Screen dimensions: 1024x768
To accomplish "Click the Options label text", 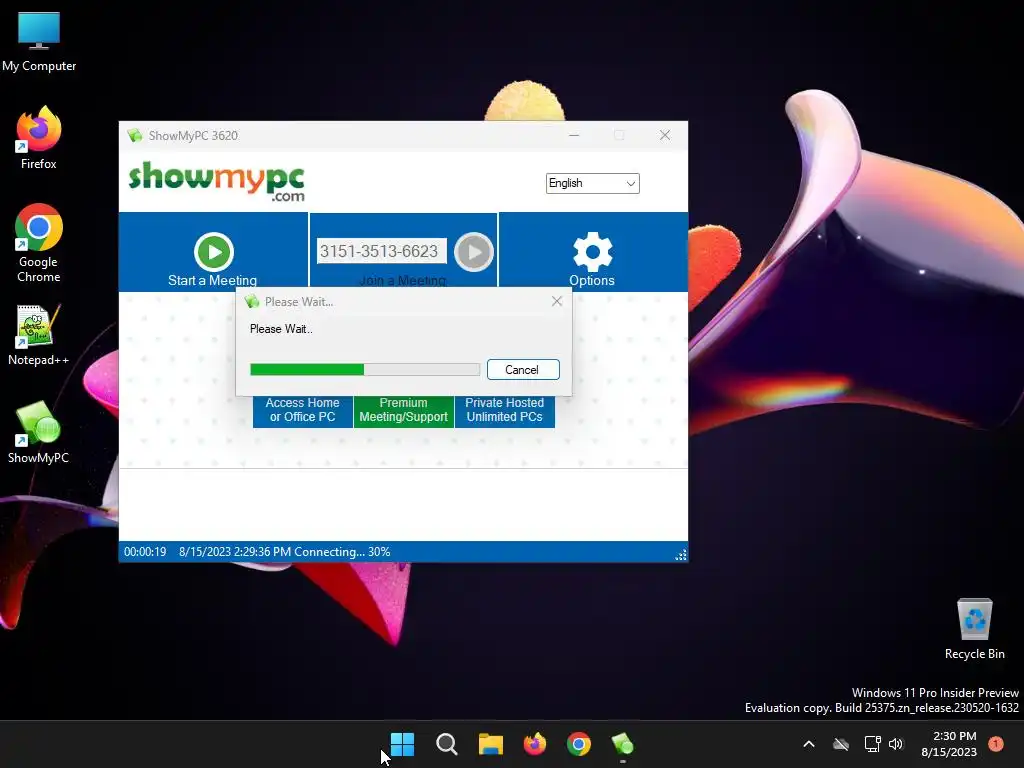I will (592, 281).
